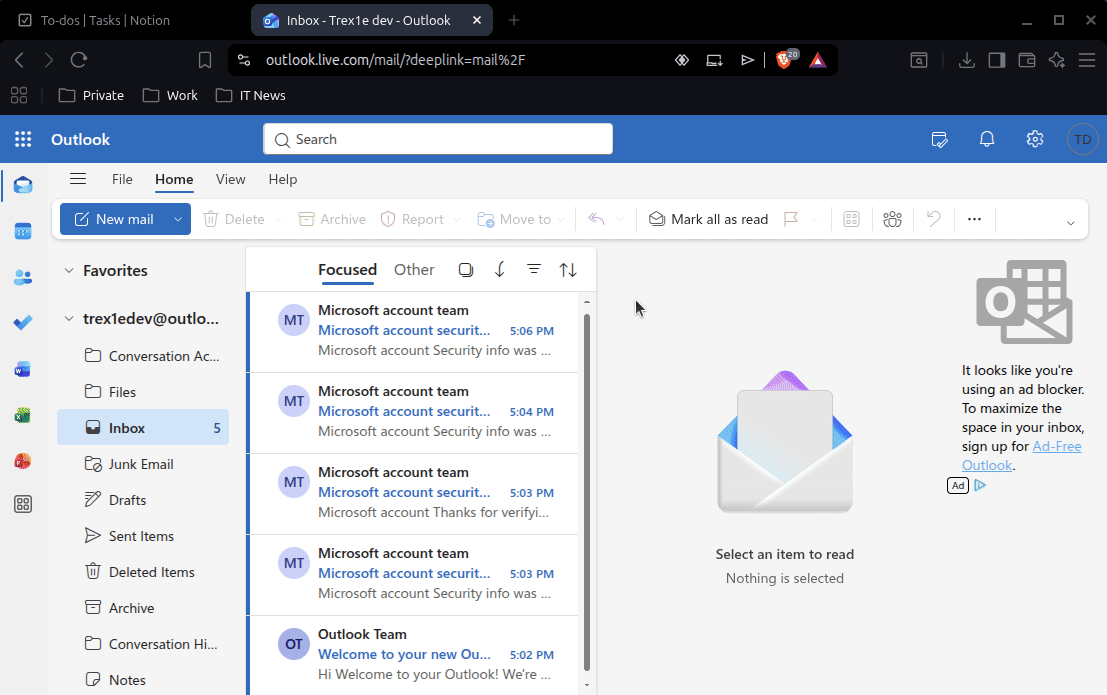Open the 5:06 PM Microsoft account team email
Image resolution: width=1107 pixels, height=695 pixels.
[x=413, y=331]
